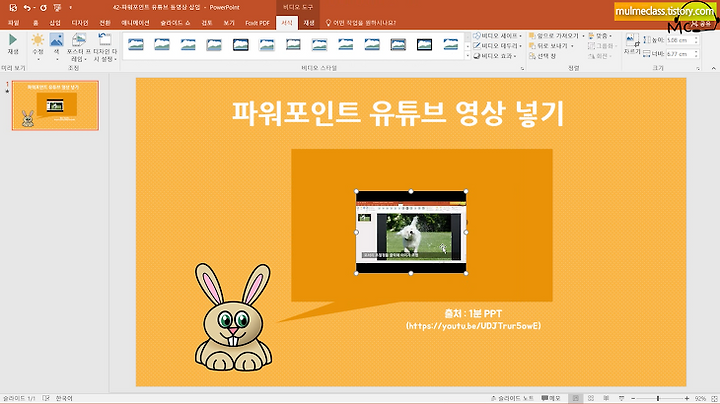Start slideshow from quick access toolbar
The image size is (720, 404).
(57, 8)
